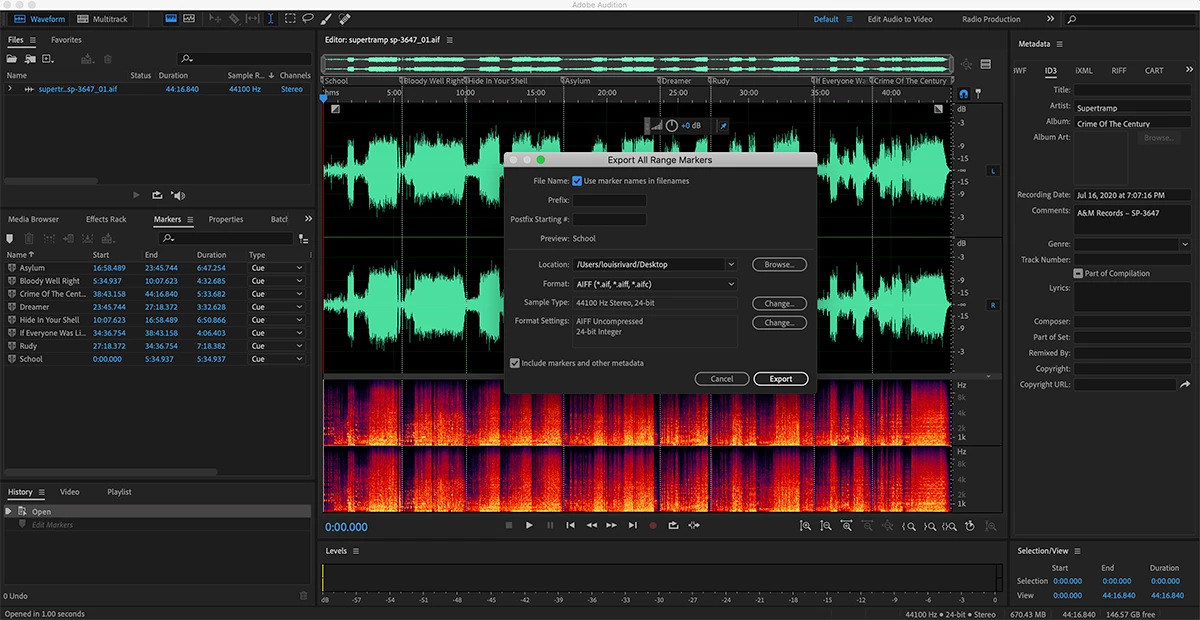The image size is (1200, 620).
Task: Toggle right channel R enable button
Action: 993,304
